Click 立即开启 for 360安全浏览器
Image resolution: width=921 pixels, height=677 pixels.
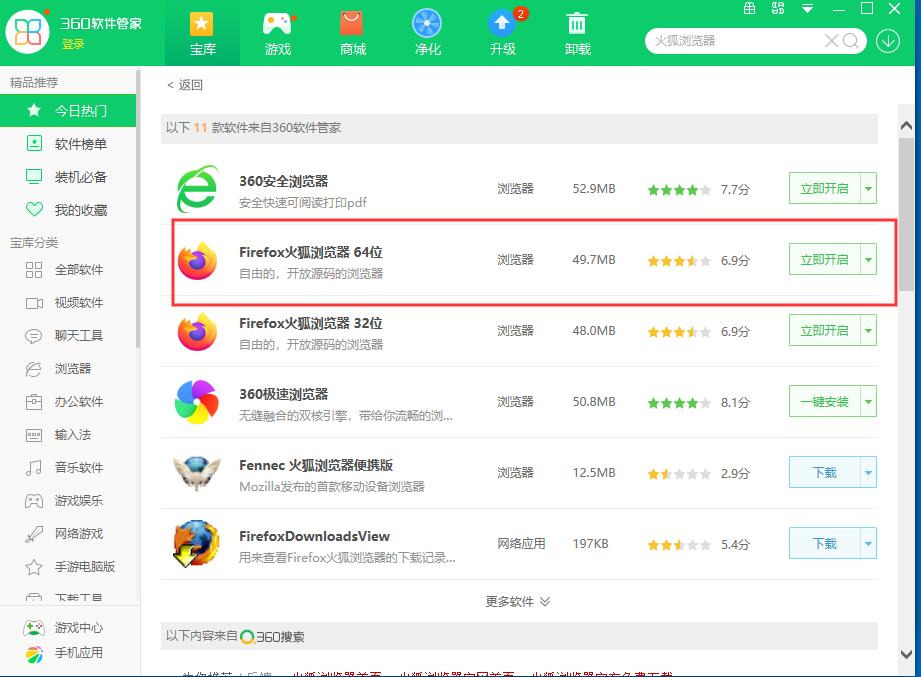(x=825, y=188)
